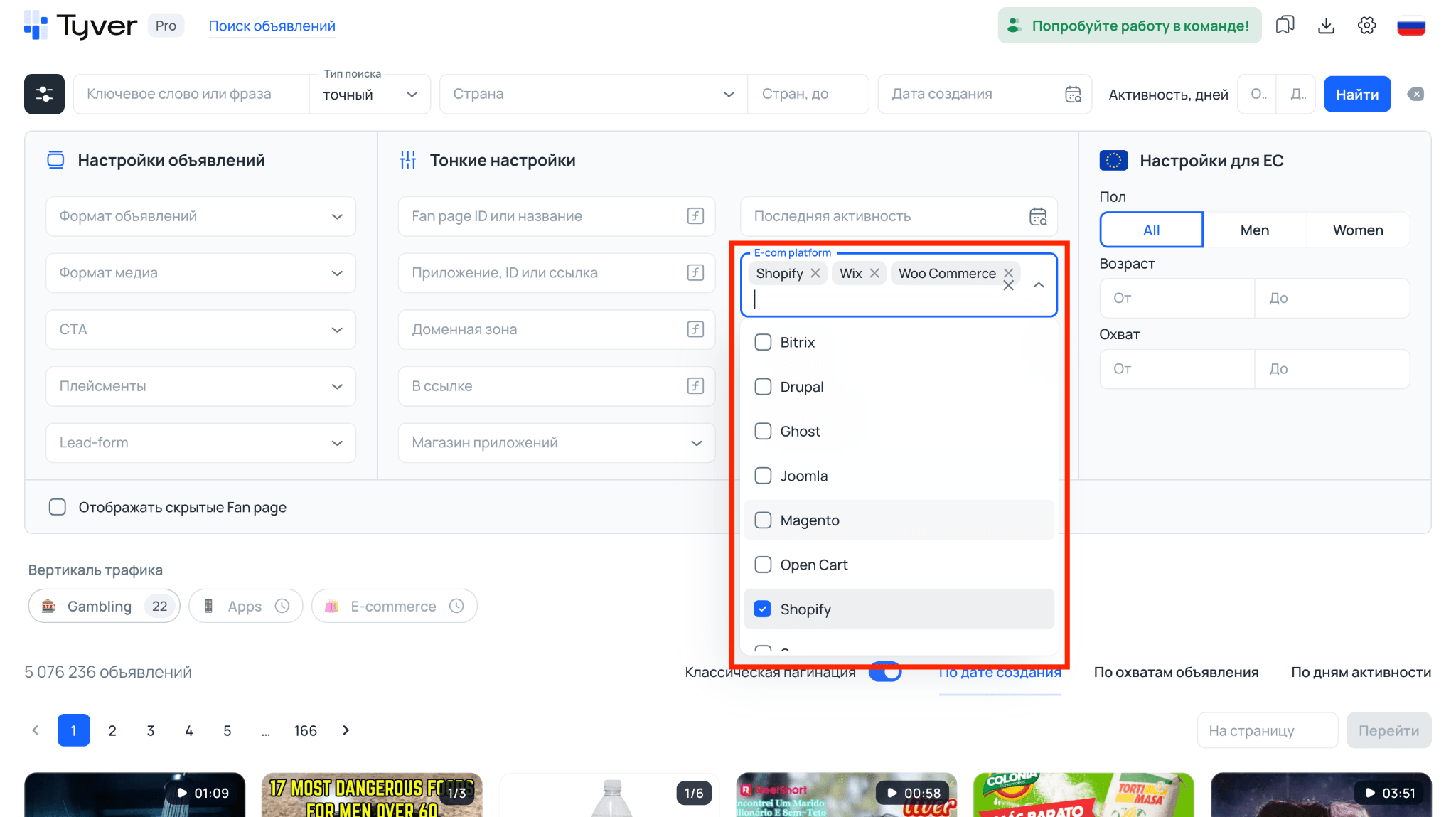Click function icon in Приложение field
1456x817 pixels.
click(x=695, y=272)
